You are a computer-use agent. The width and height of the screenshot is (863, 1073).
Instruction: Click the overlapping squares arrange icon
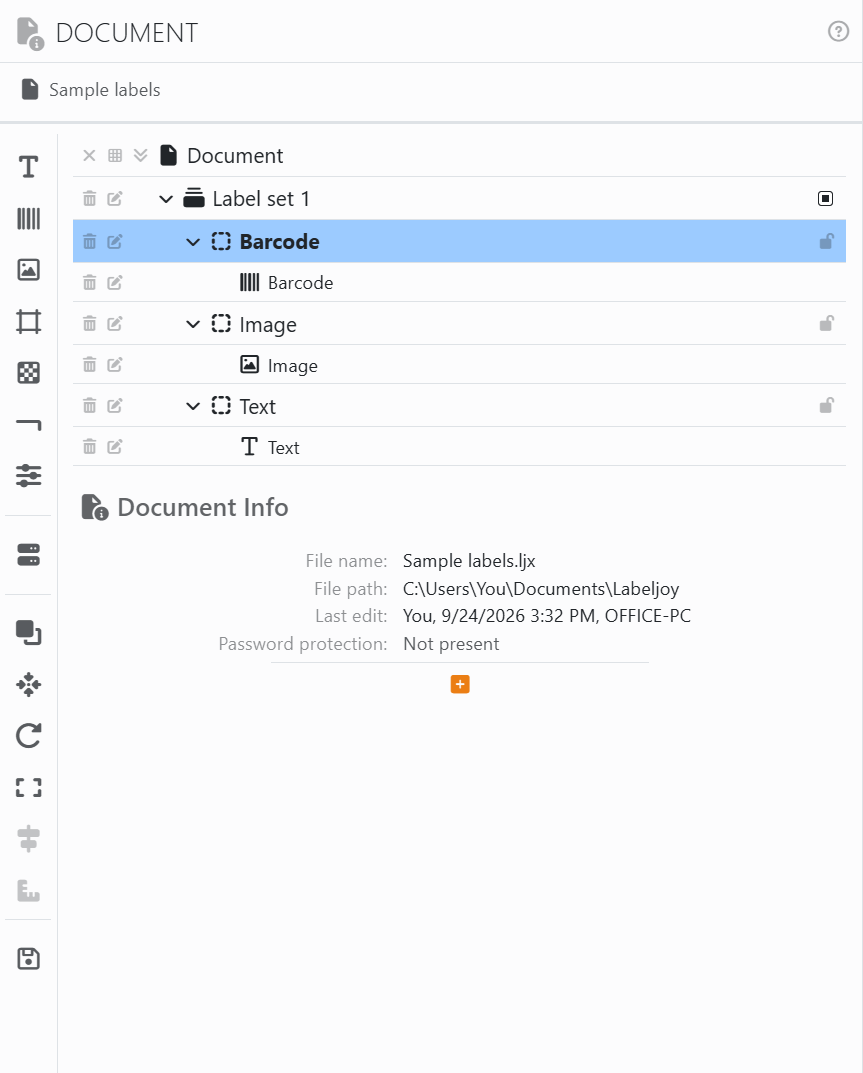28,632
